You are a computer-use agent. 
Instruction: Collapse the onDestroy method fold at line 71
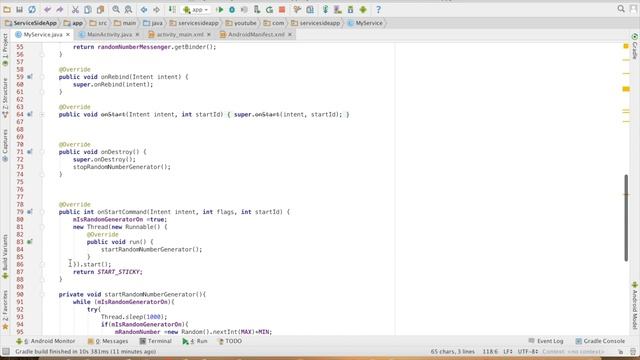click(x=42, y=152)
